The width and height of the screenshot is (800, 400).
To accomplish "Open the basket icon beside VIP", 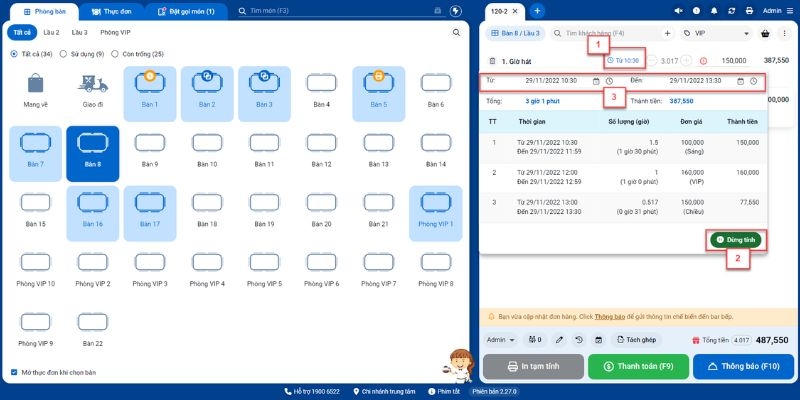I will [765, 33].
